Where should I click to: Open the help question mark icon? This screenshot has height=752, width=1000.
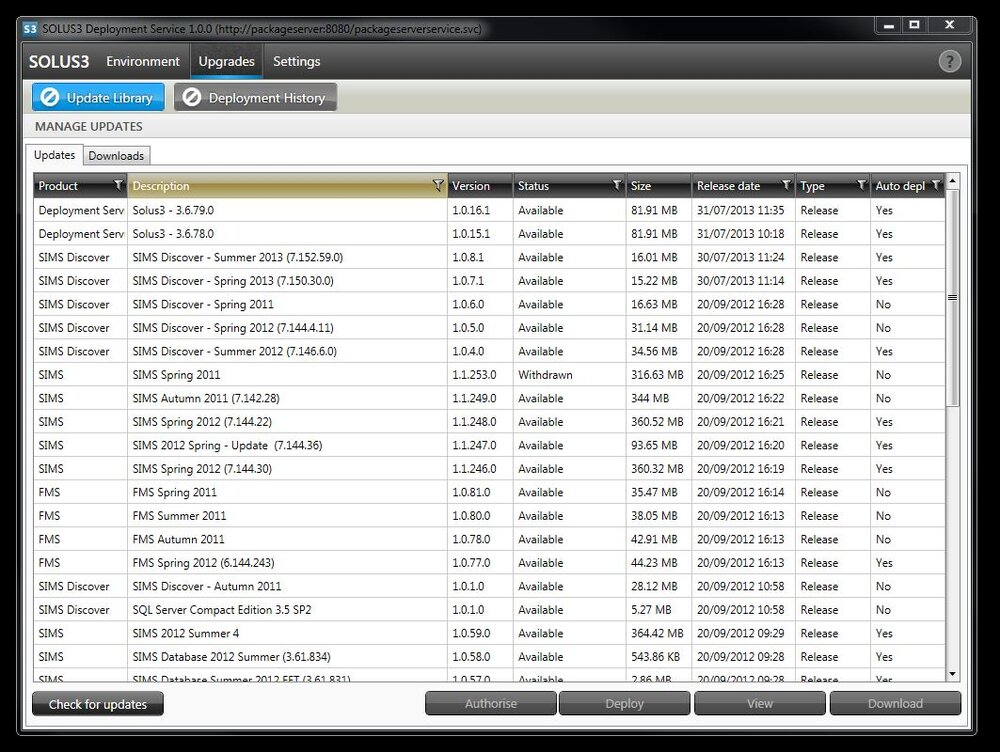(949, 61)
